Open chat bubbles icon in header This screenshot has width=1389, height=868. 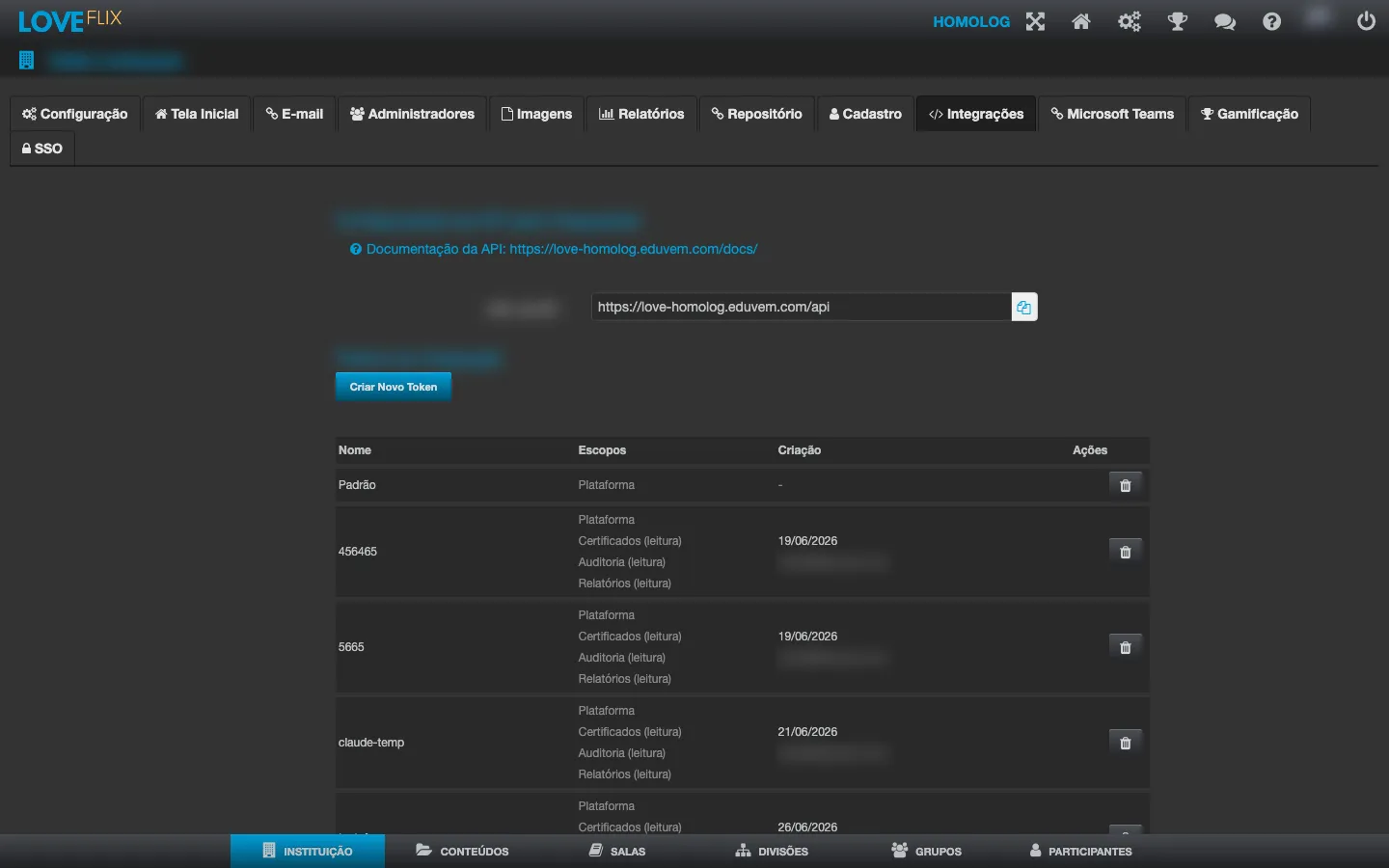[x=1225, y=21]
